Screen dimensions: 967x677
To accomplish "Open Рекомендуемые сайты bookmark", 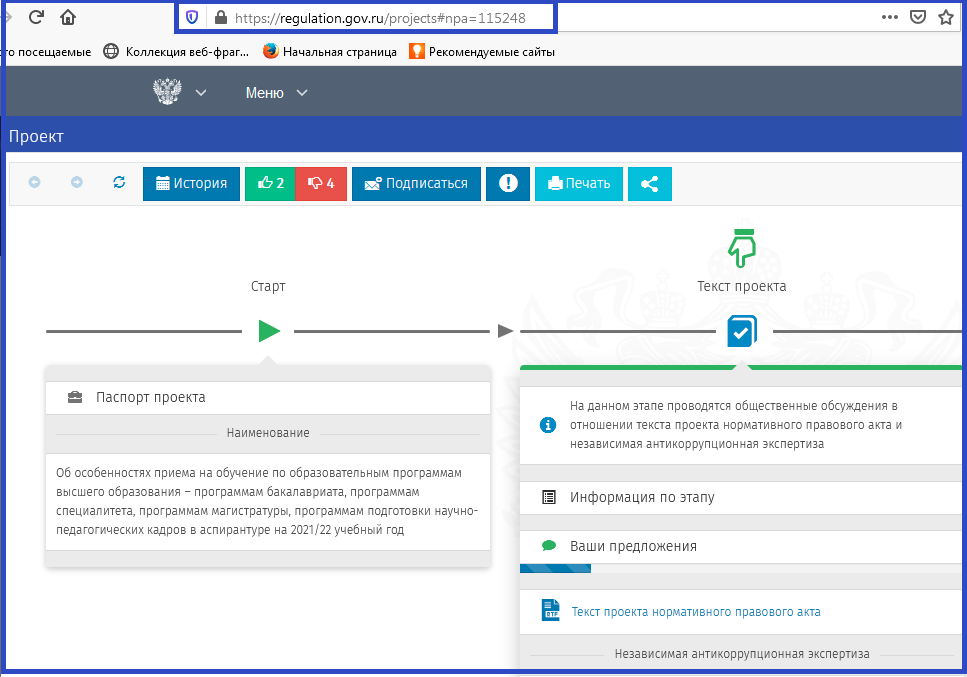I will point(482,52).
